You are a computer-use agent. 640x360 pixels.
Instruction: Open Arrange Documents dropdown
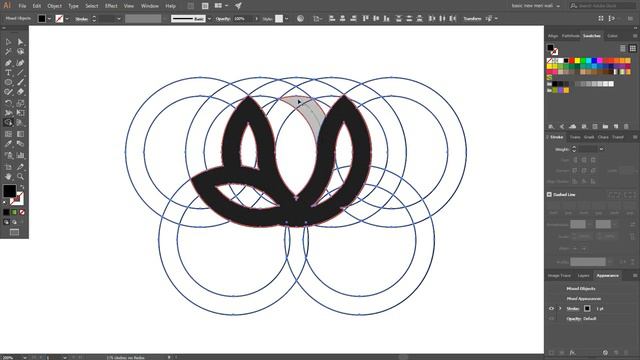point(221,6)
